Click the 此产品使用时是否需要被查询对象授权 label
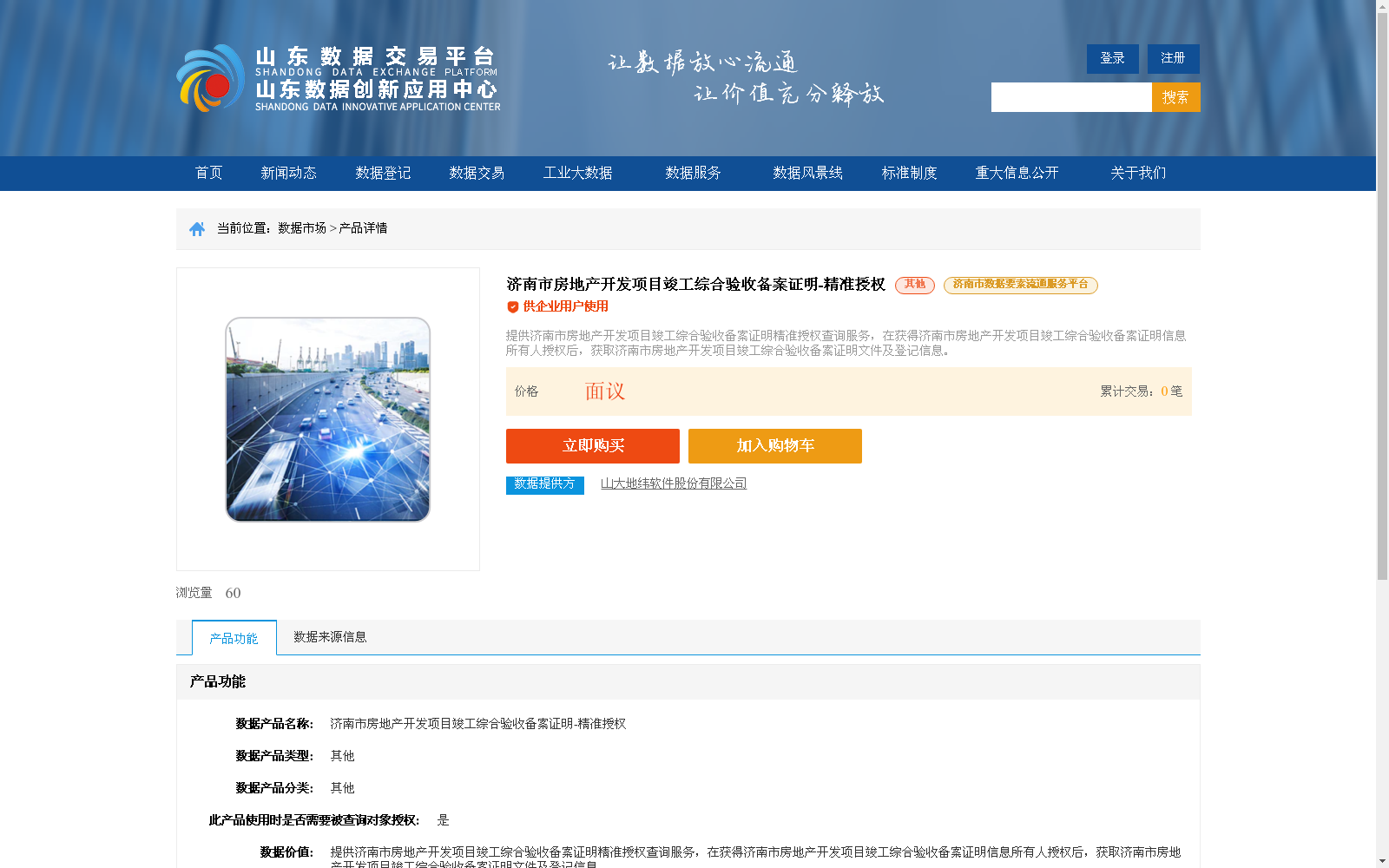1389x868 pixels. [314, 820]
